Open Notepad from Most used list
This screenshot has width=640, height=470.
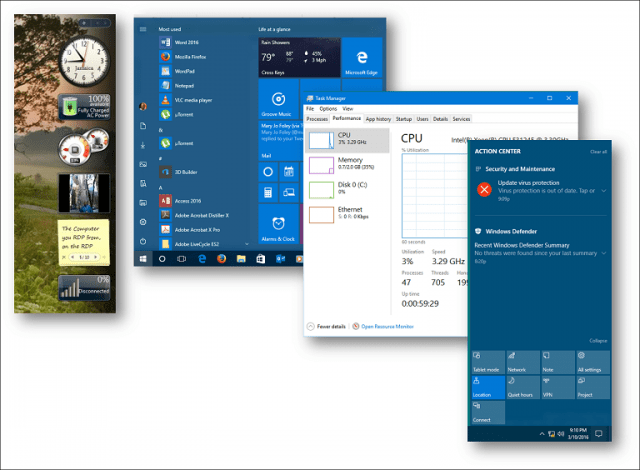(x=177, y=86)
